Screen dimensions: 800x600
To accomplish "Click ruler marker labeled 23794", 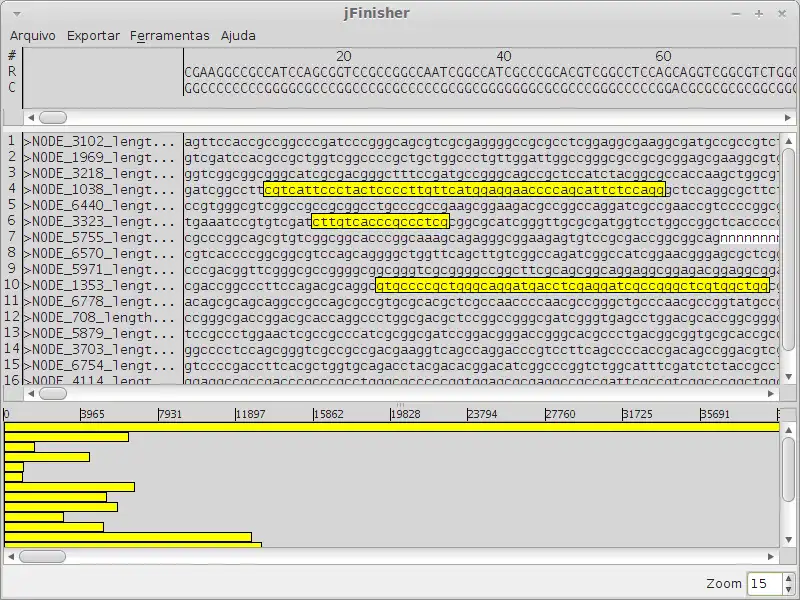I will pyautogui.click(x=482, y=414).
